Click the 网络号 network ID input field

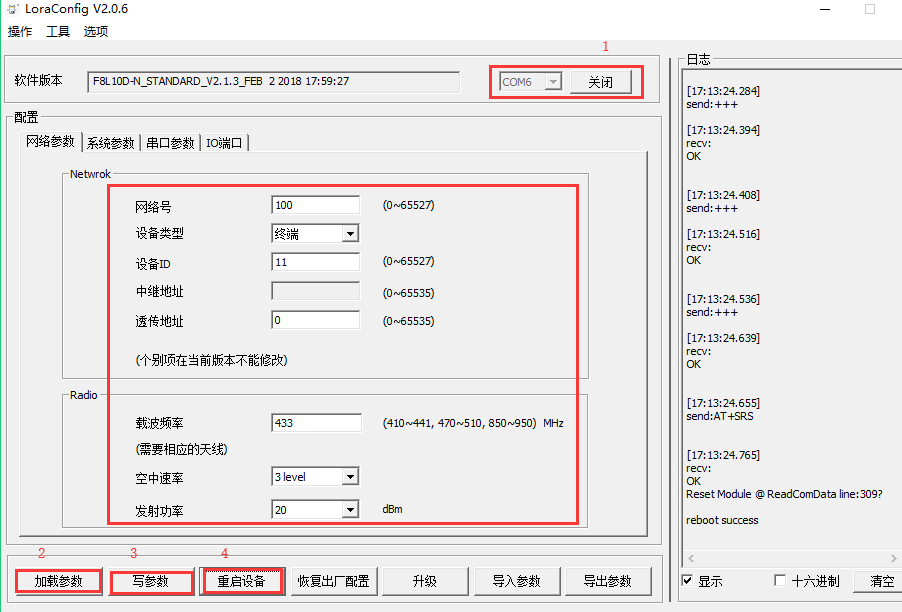click(x=315, y=205)
